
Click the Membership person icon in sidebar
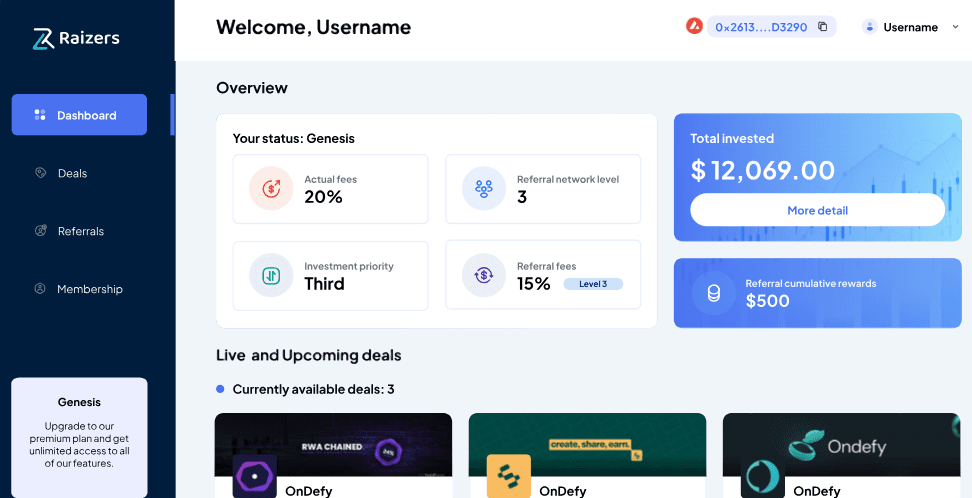pos(40,288)
